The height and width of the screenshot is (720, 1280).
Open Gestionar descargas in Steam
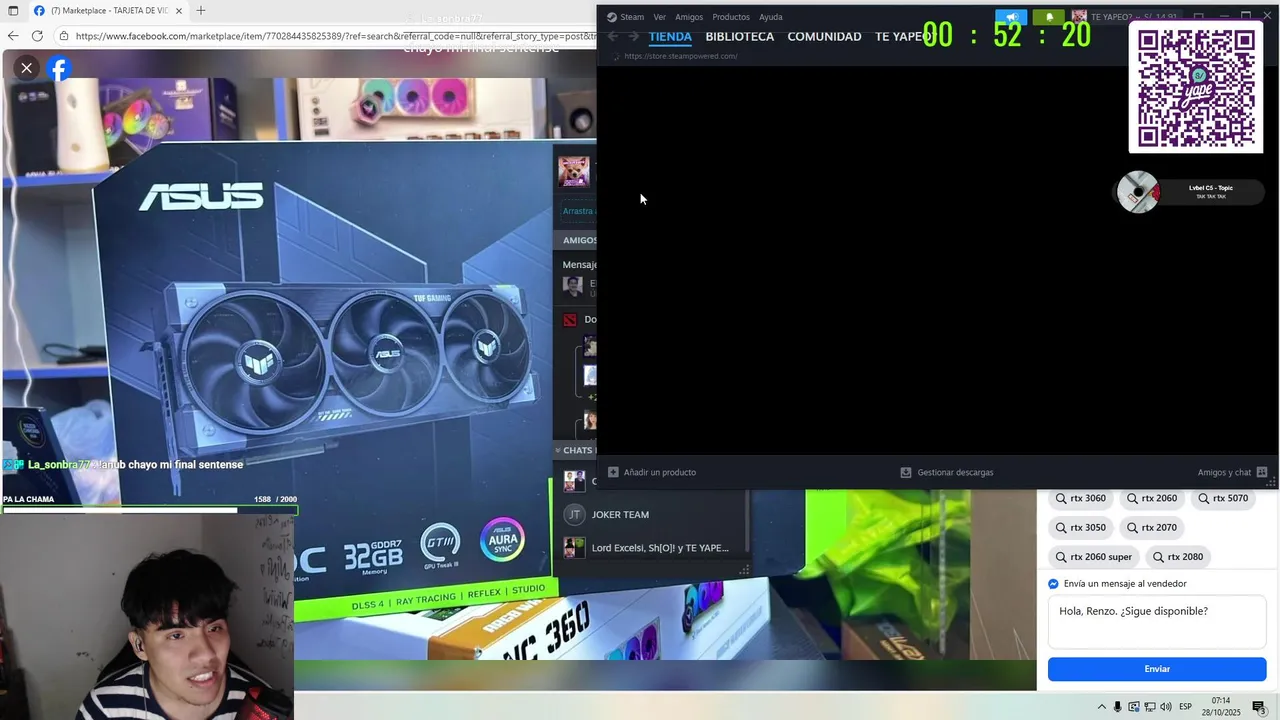pyautogui.click(x=955, y=472)
